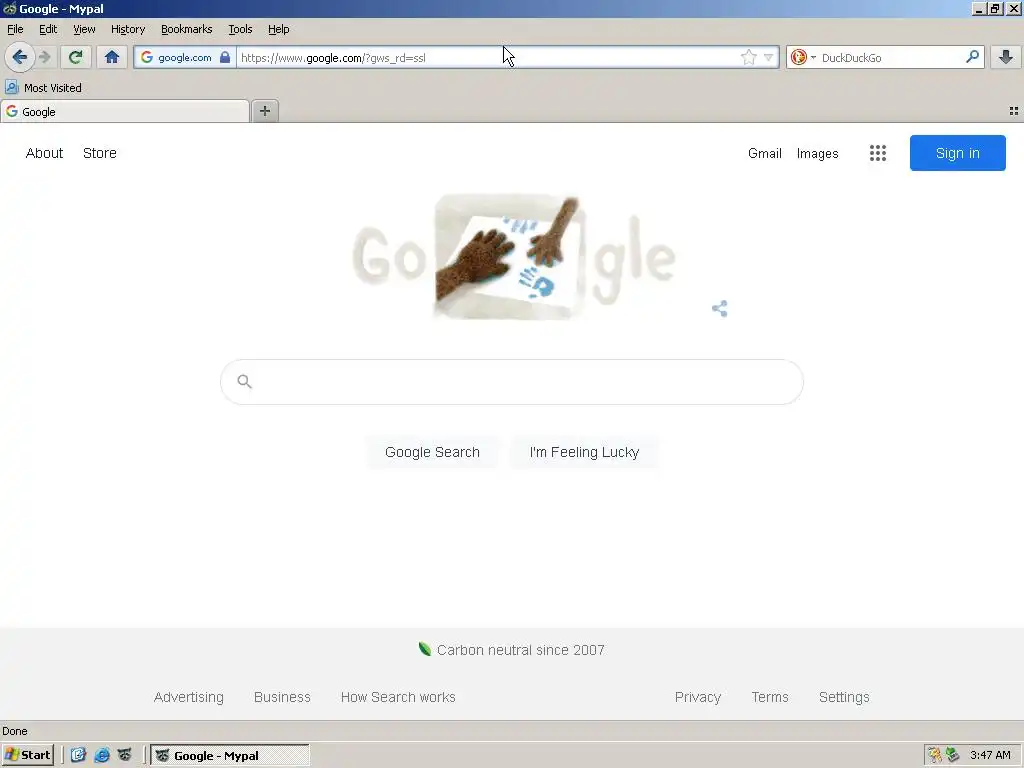Reload the page with refresh icon

76,57
